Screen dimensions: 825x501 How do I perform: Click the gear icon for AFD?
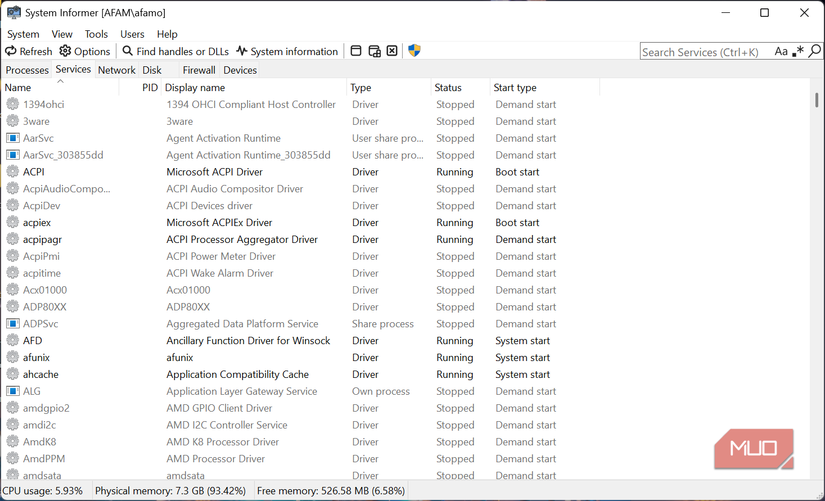pyautogui.click(x=13, y=340)
